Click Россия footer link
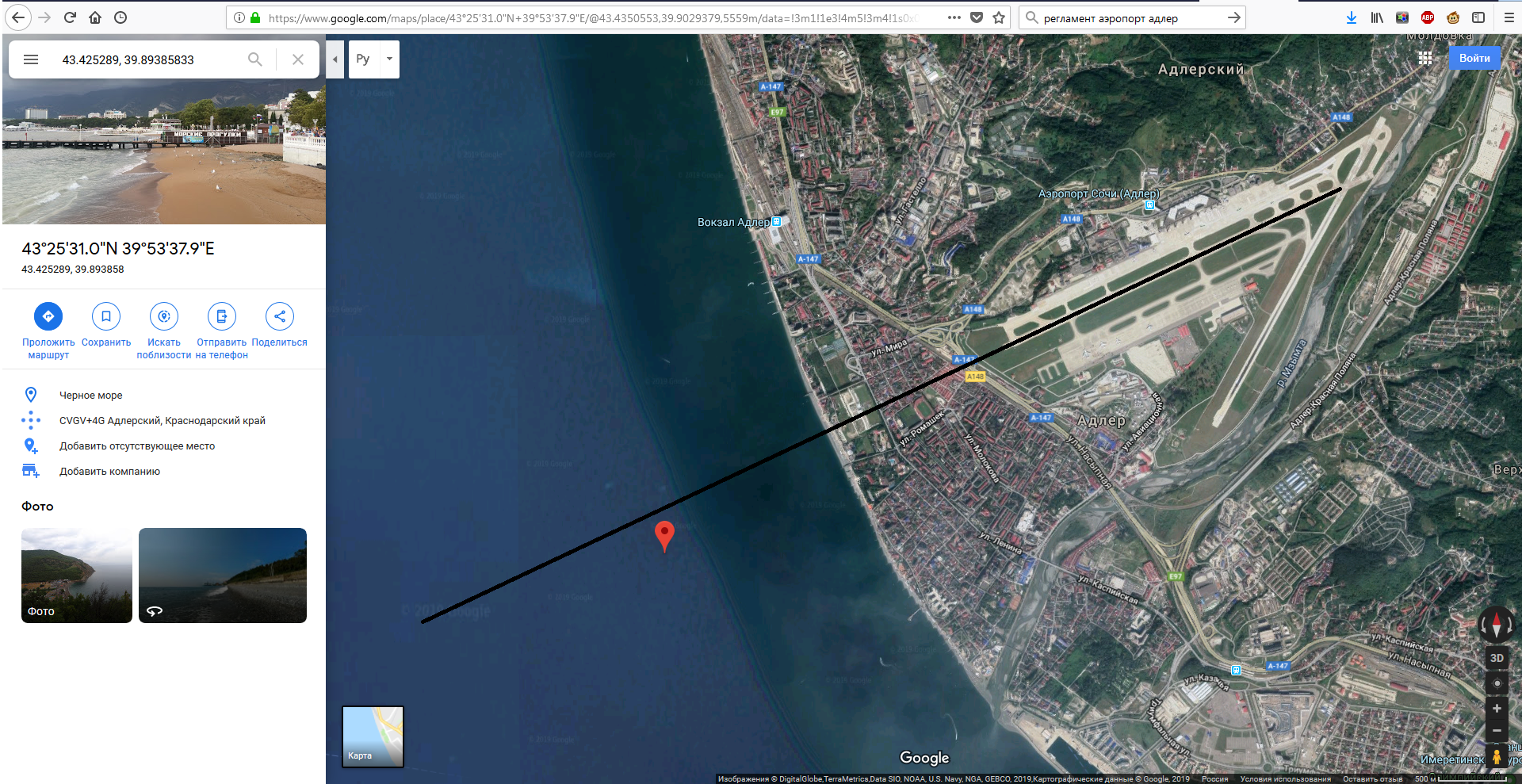 1214,779
